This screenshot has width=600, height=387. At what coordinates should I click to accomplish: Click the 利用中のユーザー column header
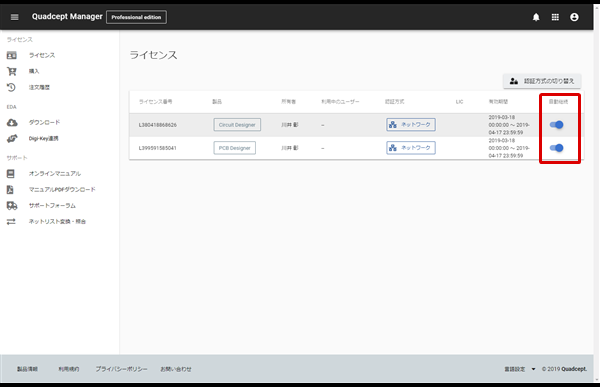340,102
